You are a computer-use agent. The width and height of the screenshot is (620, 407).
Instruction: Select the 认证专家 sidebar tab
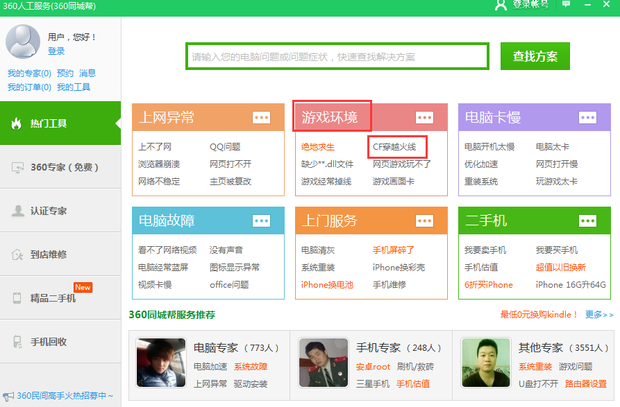(x=60, y=210)
